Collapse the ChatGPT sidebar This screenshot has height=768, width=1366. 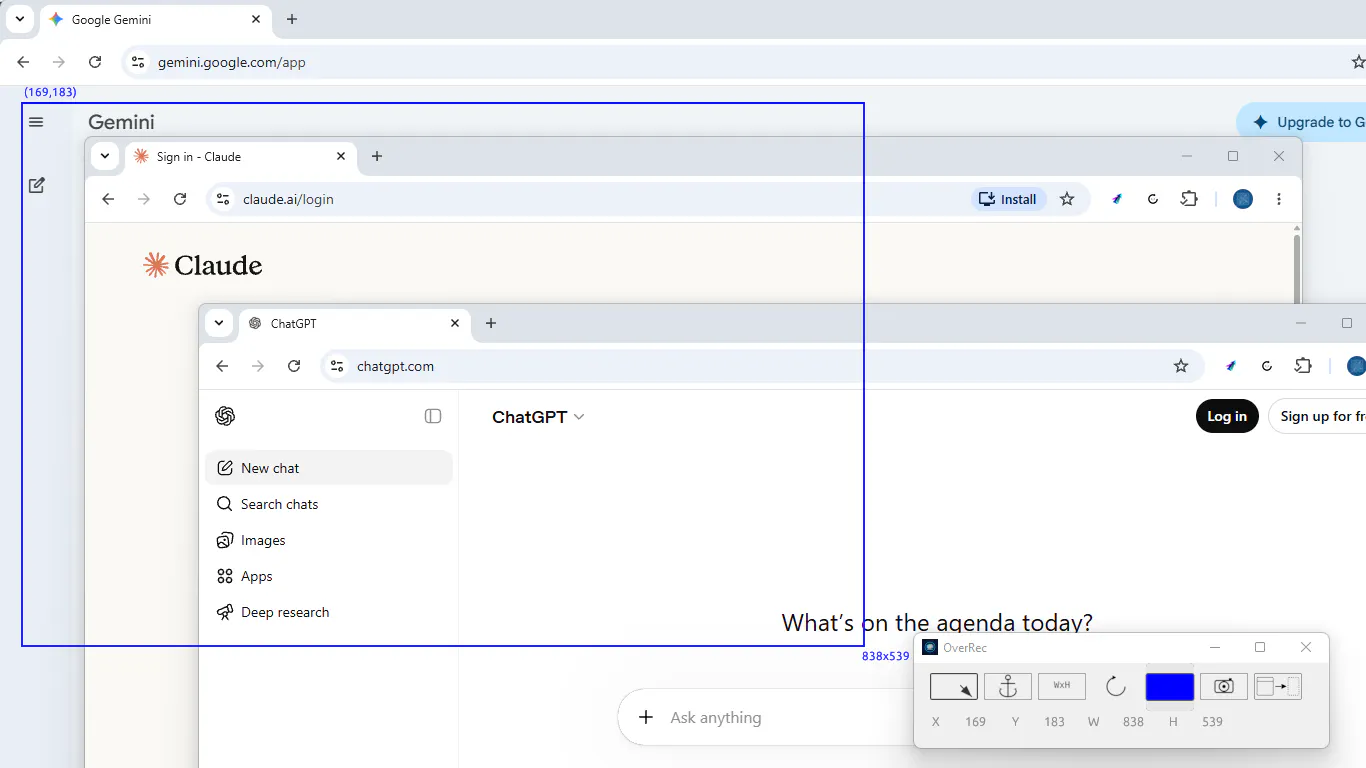433,416
